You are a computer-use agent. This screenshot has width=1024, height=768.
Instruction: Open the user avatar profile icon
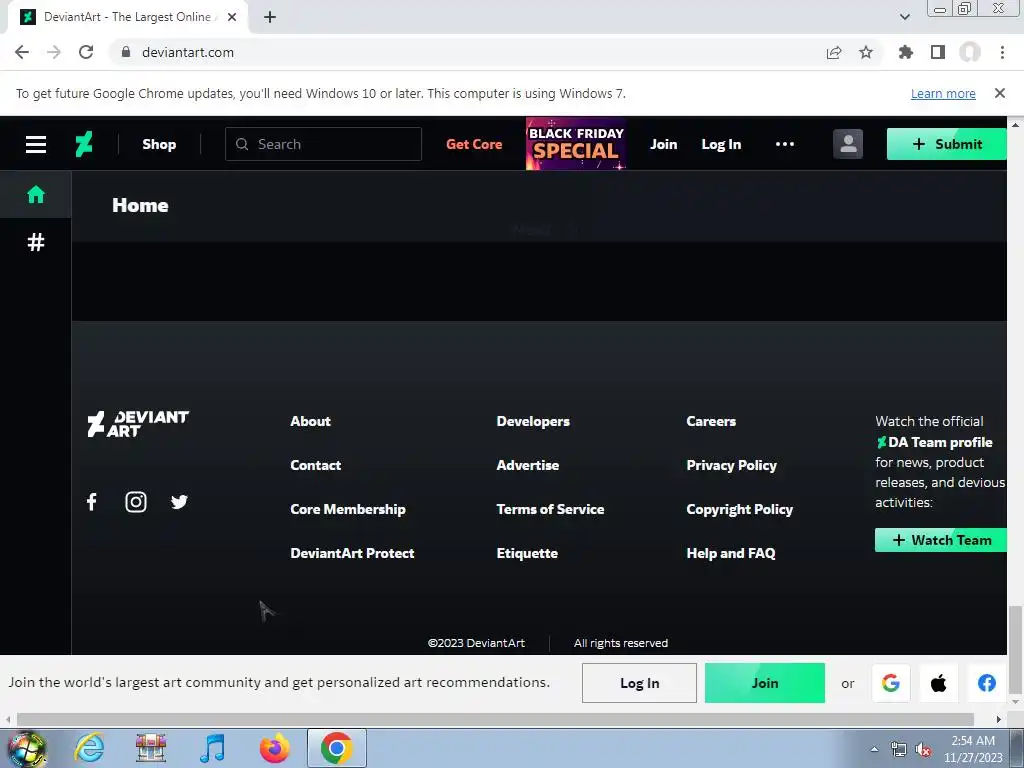tap(848, 144)
